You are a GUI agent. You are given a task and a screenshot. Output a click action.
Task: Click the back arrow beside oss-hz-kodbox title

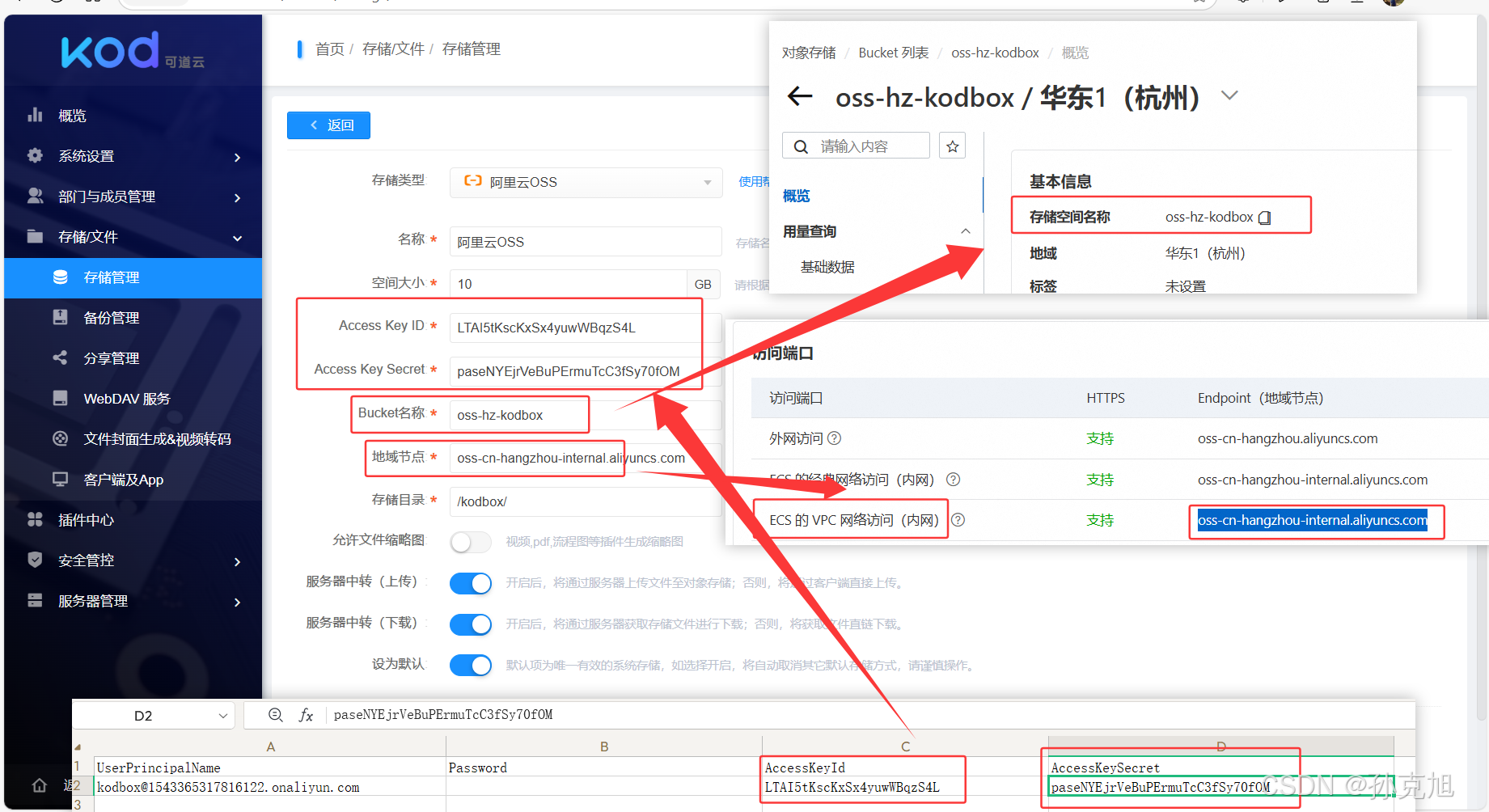(x=800, y=96)
